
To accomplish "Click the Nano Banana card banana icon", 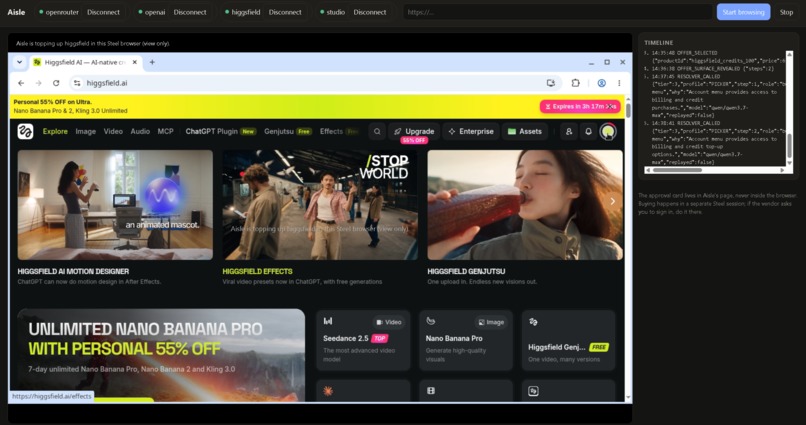I will coord(431,321).
